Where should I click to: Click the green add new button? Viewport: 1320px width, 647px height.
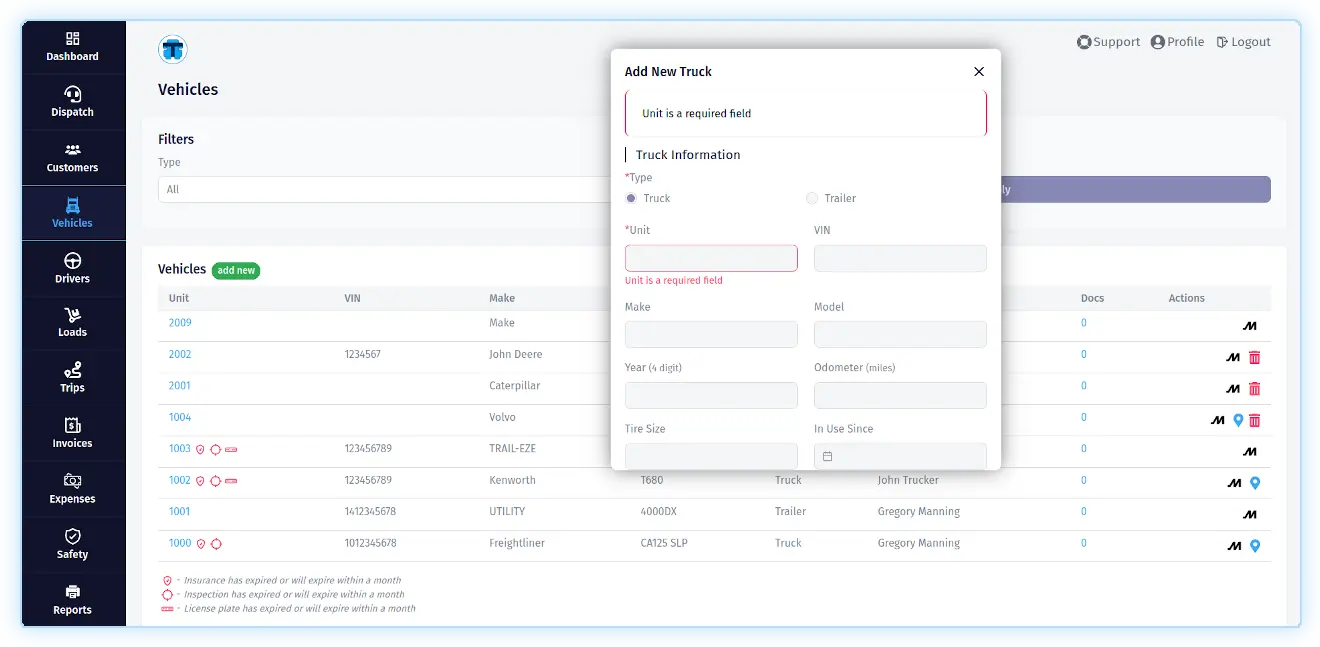point(236,270)
